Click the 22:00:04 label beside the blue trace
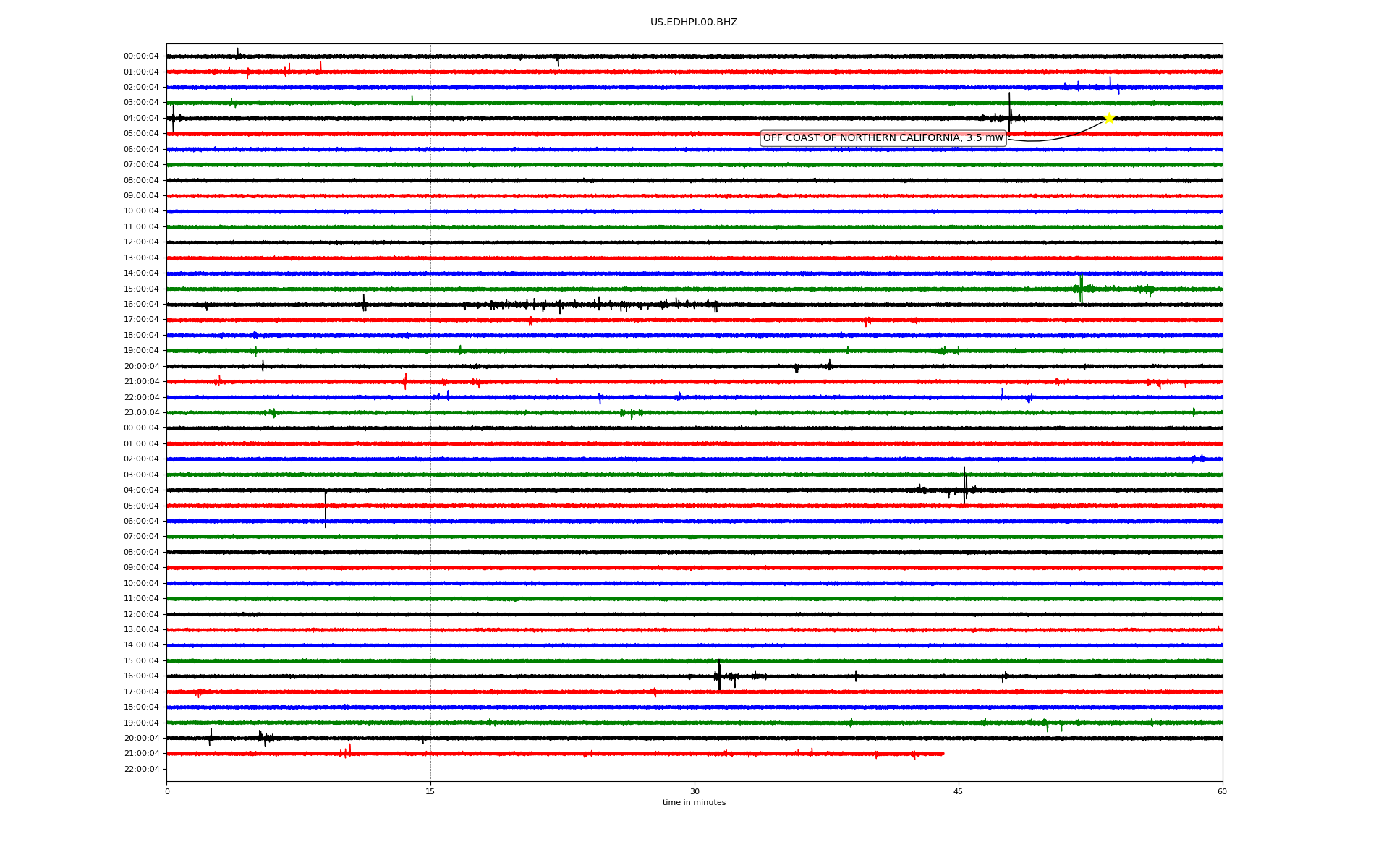Image resolution: width=1389 pixels, height=868 pixels. (x=141, y=397)
